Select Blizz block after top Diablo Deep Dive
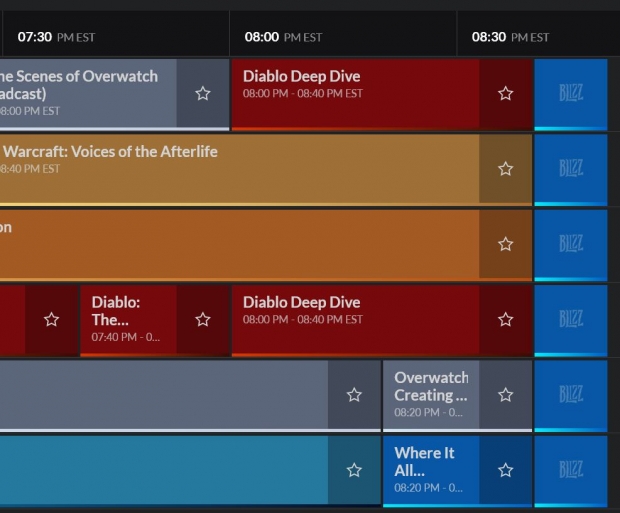The image size is (620, 513). click(571, 94)
